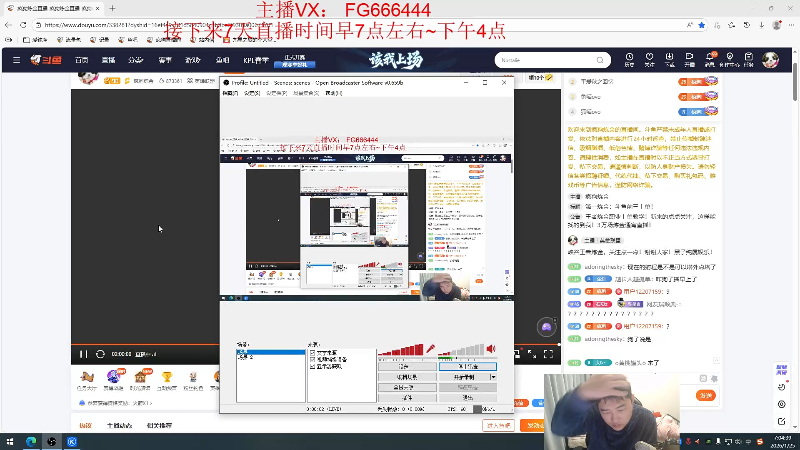
Task: Click the outlined button beside orange one below player
Action: point(498,425)
